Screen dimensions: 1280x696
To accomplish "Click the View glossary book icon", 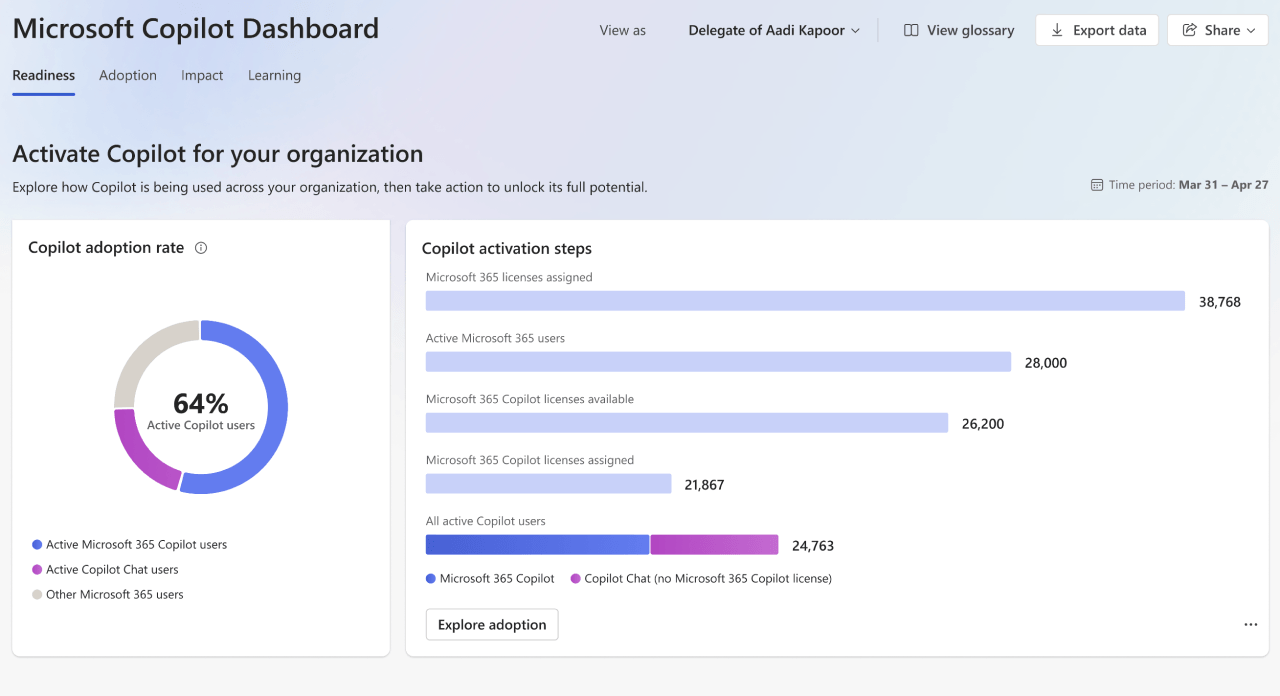I will click(x=911, y=31).
